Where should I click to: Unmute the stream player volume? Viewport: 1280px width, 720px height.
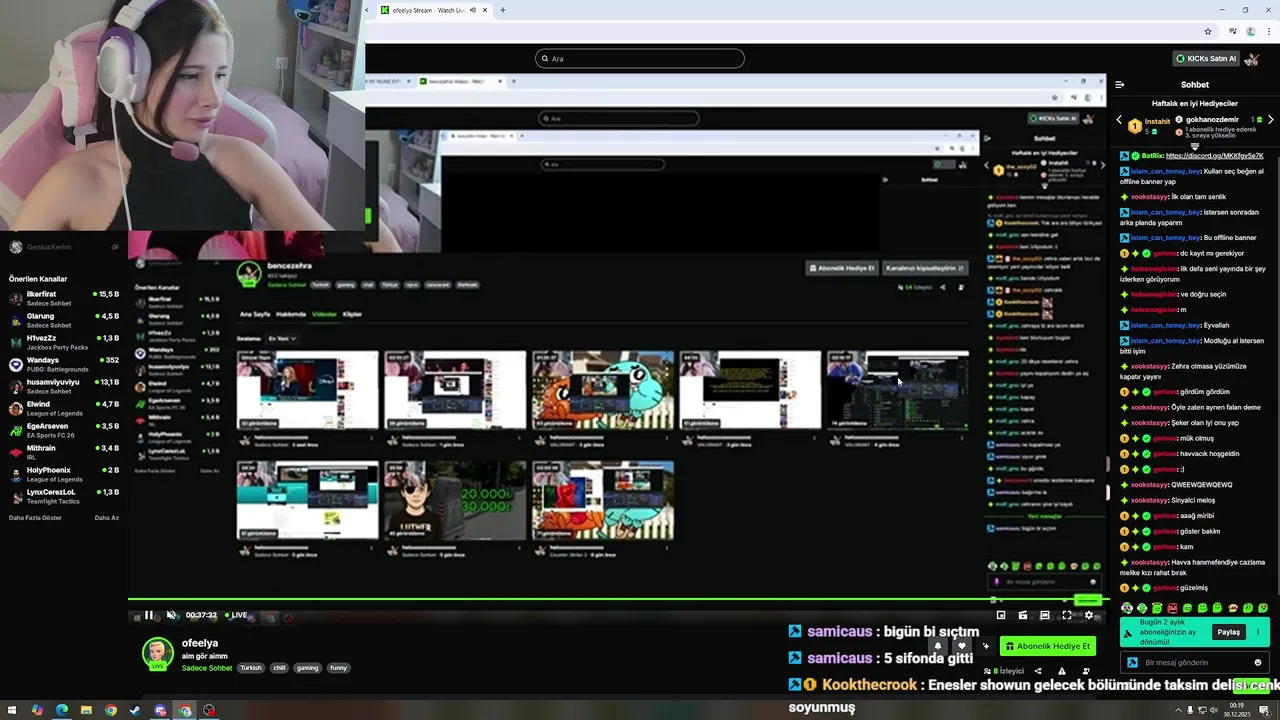(171, 615)
